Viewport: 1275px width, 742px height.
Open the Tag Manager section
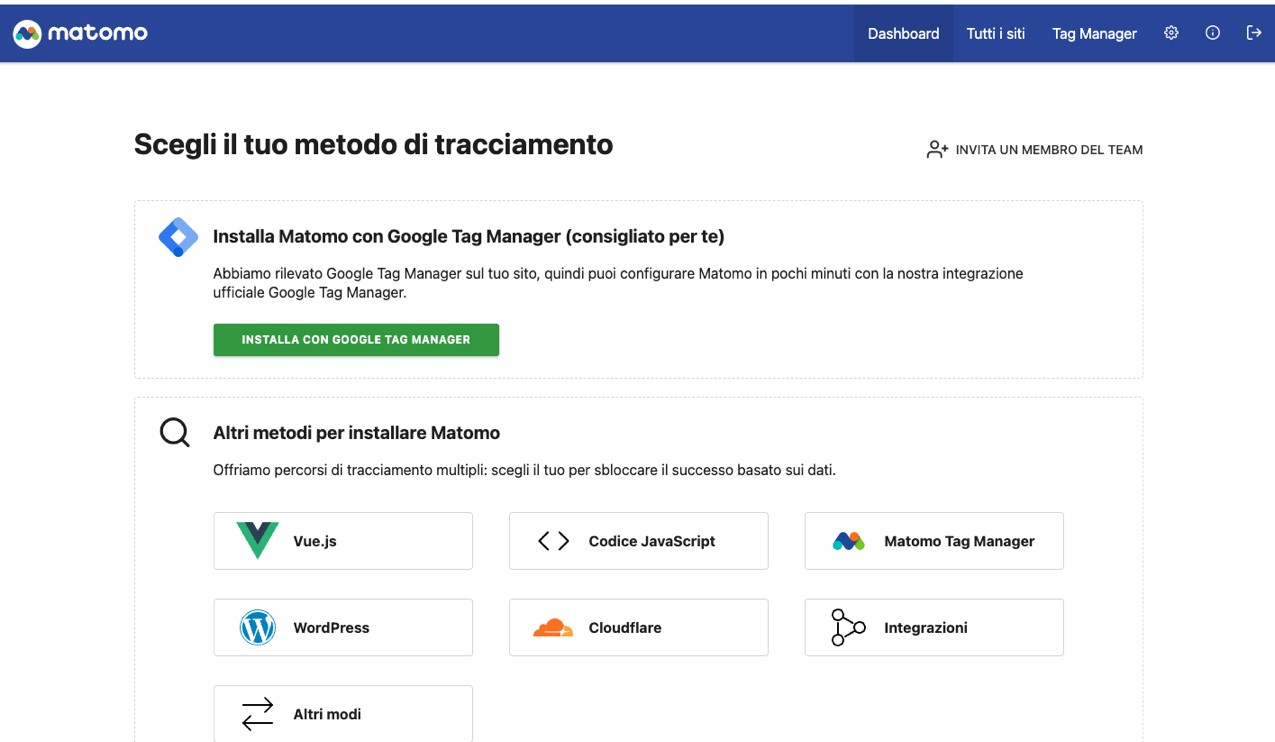pos(1093,33)
